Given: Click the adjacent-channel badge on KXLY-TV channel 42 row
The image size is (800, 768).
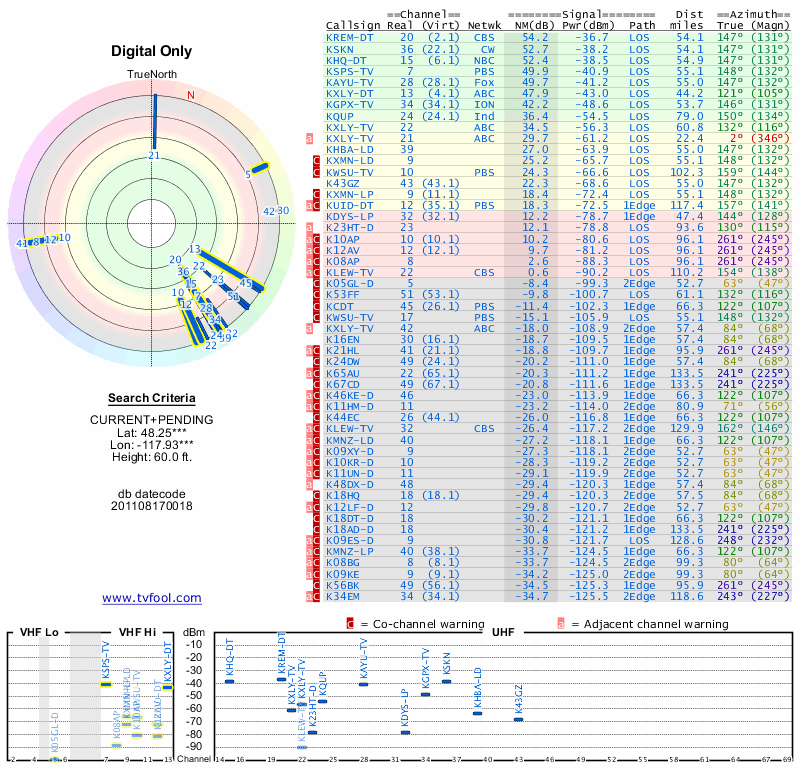Looking at the screenshot, I should point(309,329).
